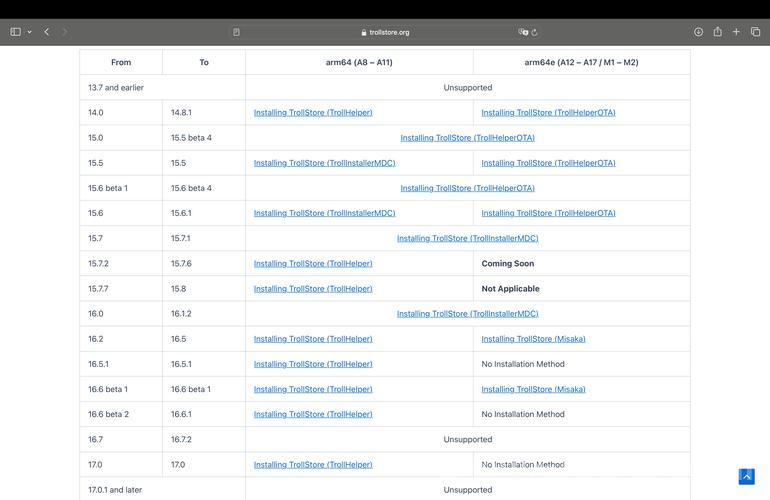Open TrollInstallerMDC link in 15.6 row
The height and width of the screenshot is (500, 770).
(325, 213)
